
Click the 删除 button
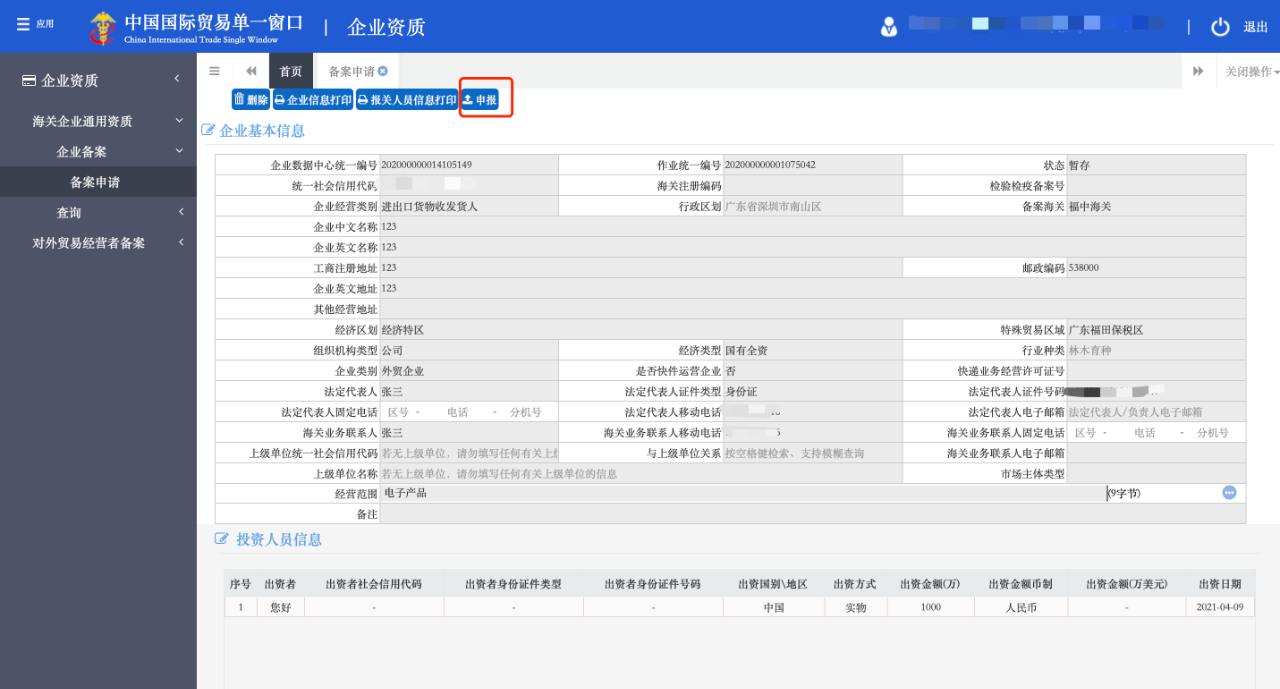pyautogui.click(x=251, y=99)
